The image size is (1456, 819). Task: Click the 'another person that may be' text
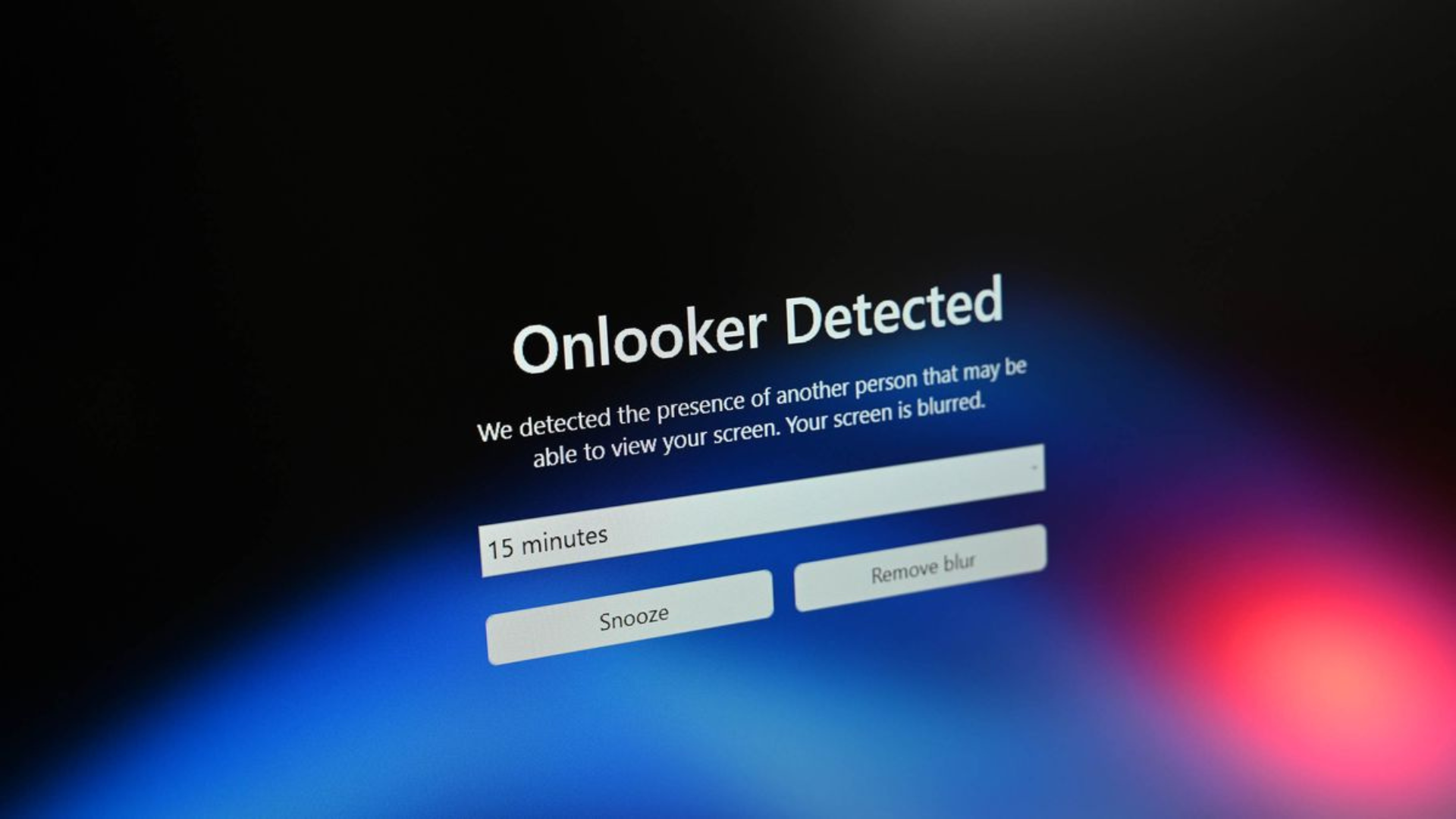(901, 383)
